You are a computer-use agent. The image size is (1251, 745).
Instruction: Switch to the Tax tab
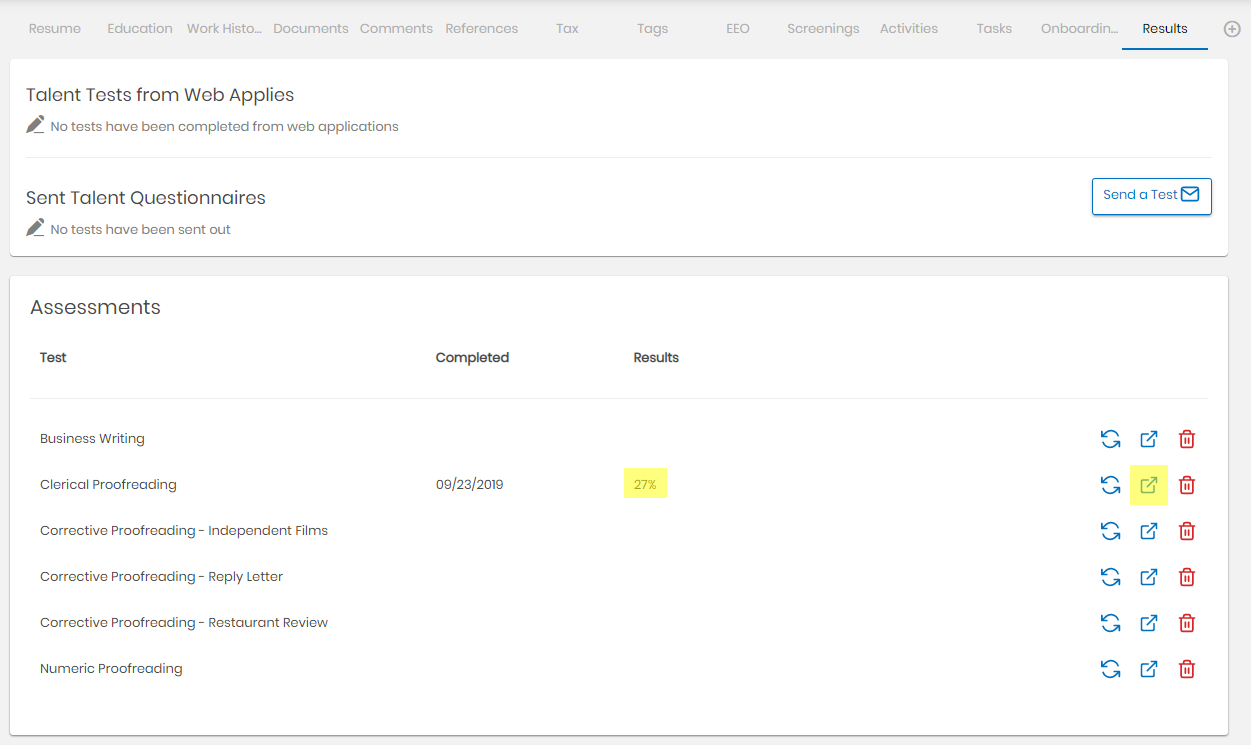point(567,29)
